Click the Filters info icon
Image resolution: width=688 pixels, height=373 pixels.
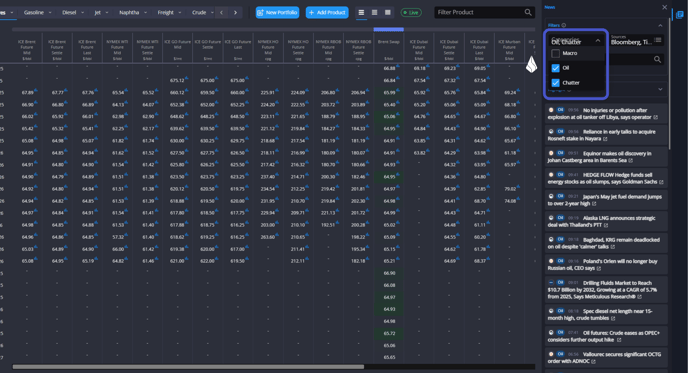564,25
